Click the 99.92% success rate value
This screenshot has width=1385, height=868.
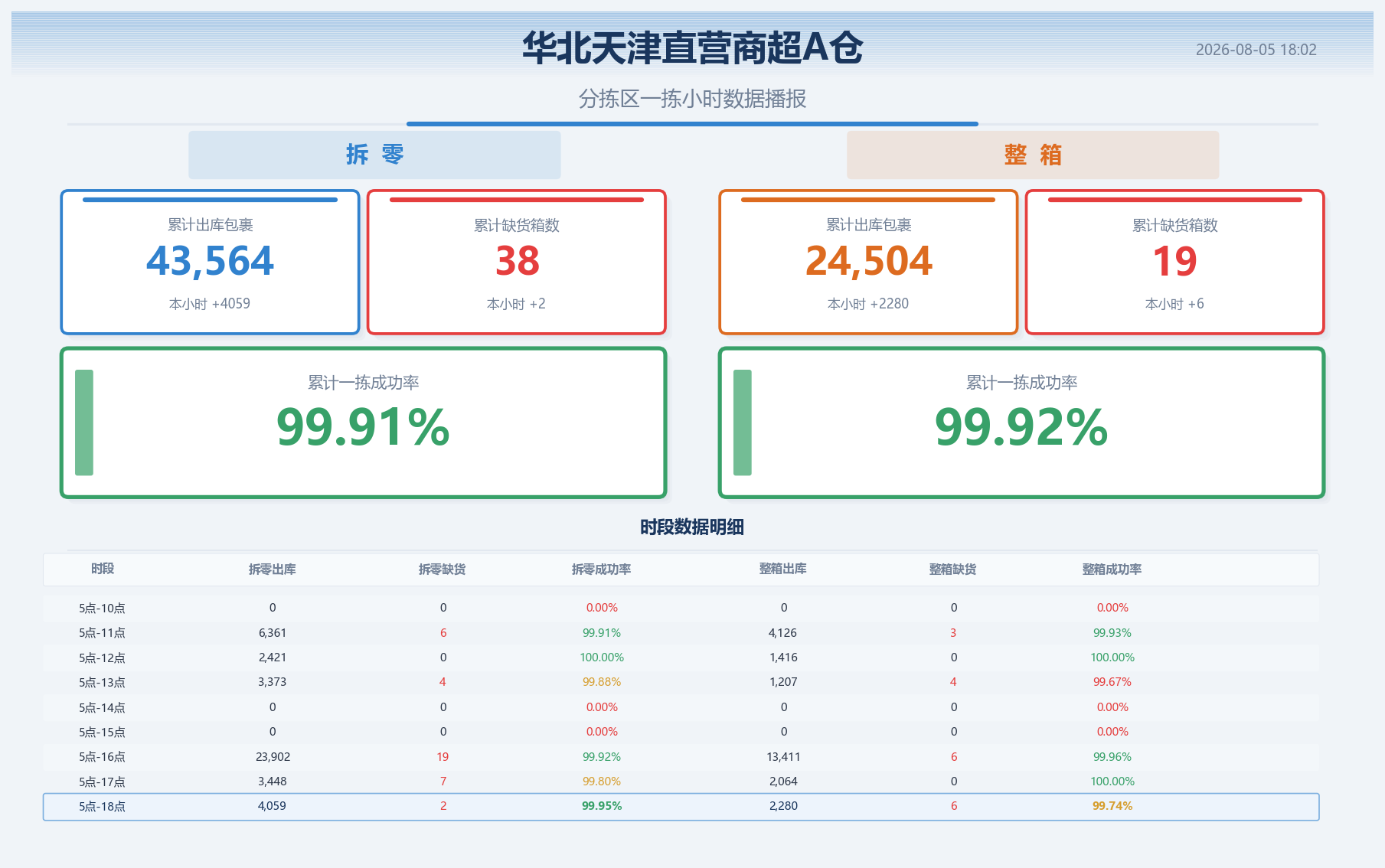[1021, 427]
